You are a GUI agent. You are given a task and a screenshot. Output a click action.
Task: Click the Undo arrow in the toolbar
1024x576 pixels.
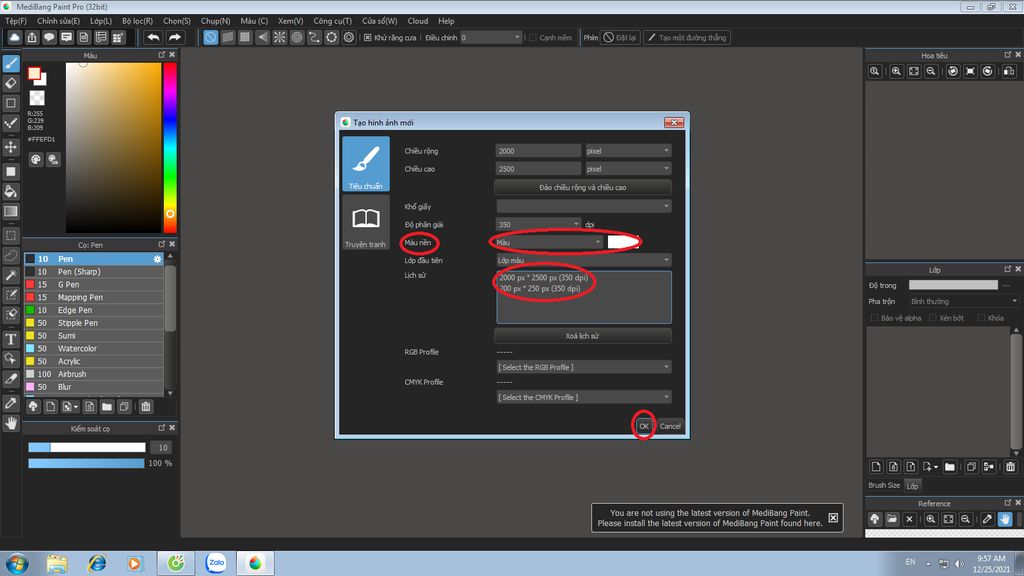coord(153,37)
